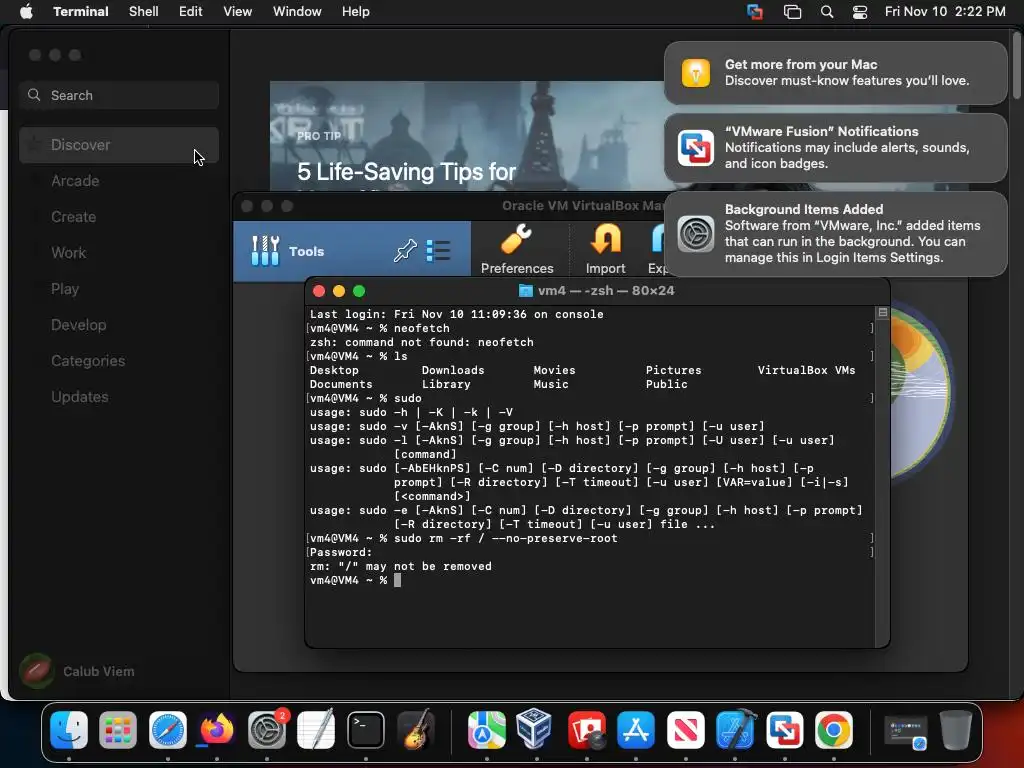
Task: Open the Help menu
Action: pos(356,12)
